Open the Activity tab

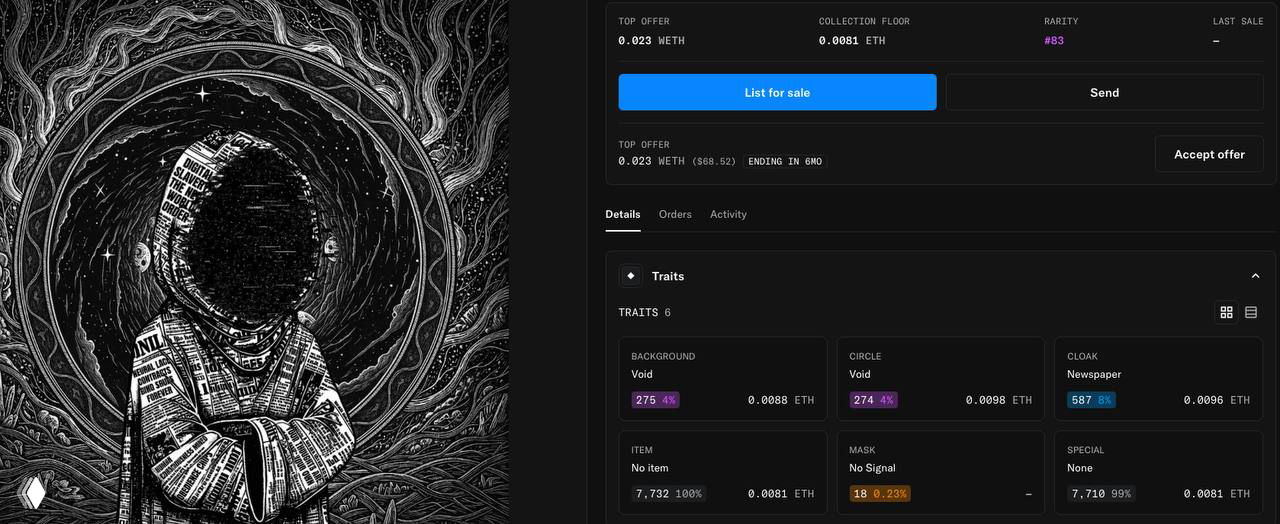(728, 214)
